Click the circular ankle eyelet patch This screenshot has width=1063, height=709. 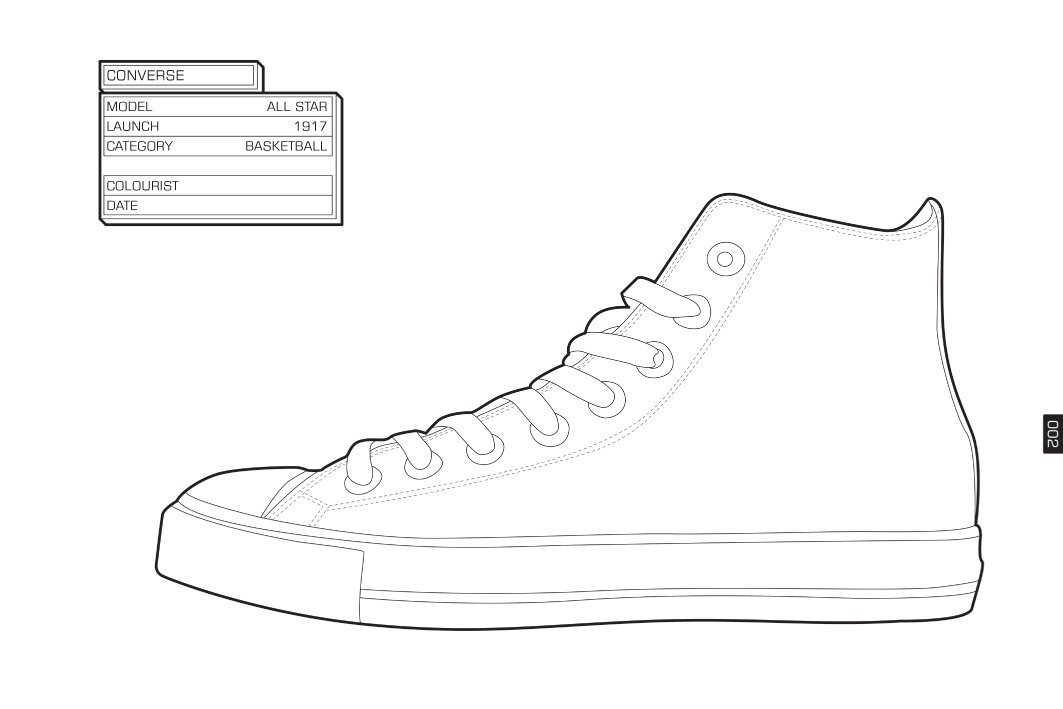(x=726, y=257)
